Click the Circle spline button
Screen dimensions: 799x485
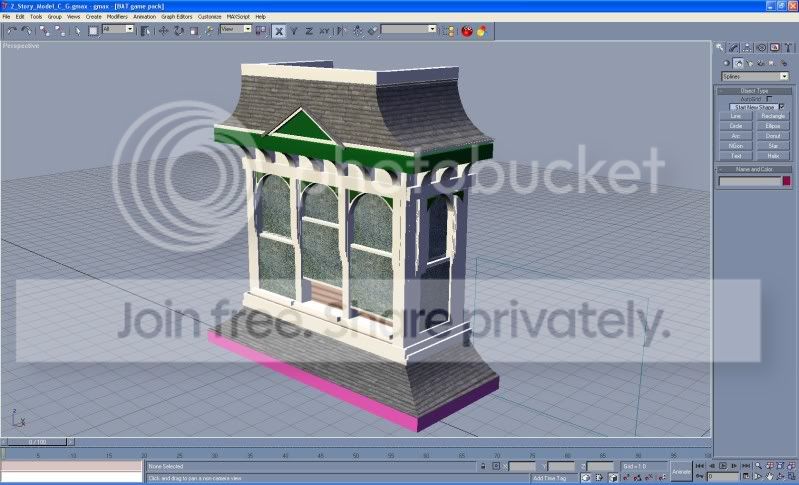pos(736,126)
